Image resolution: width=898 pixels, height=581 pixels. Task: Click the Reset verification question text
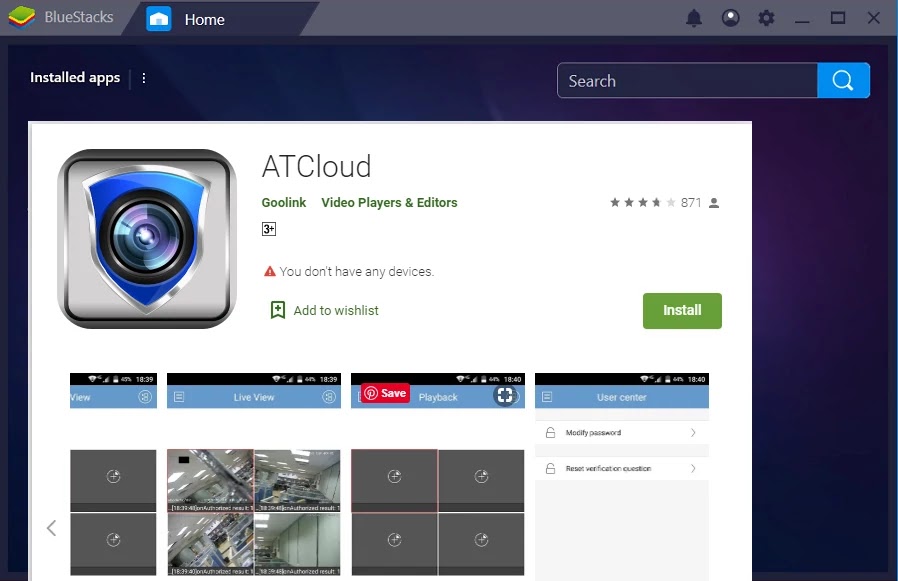coord(608,469)
